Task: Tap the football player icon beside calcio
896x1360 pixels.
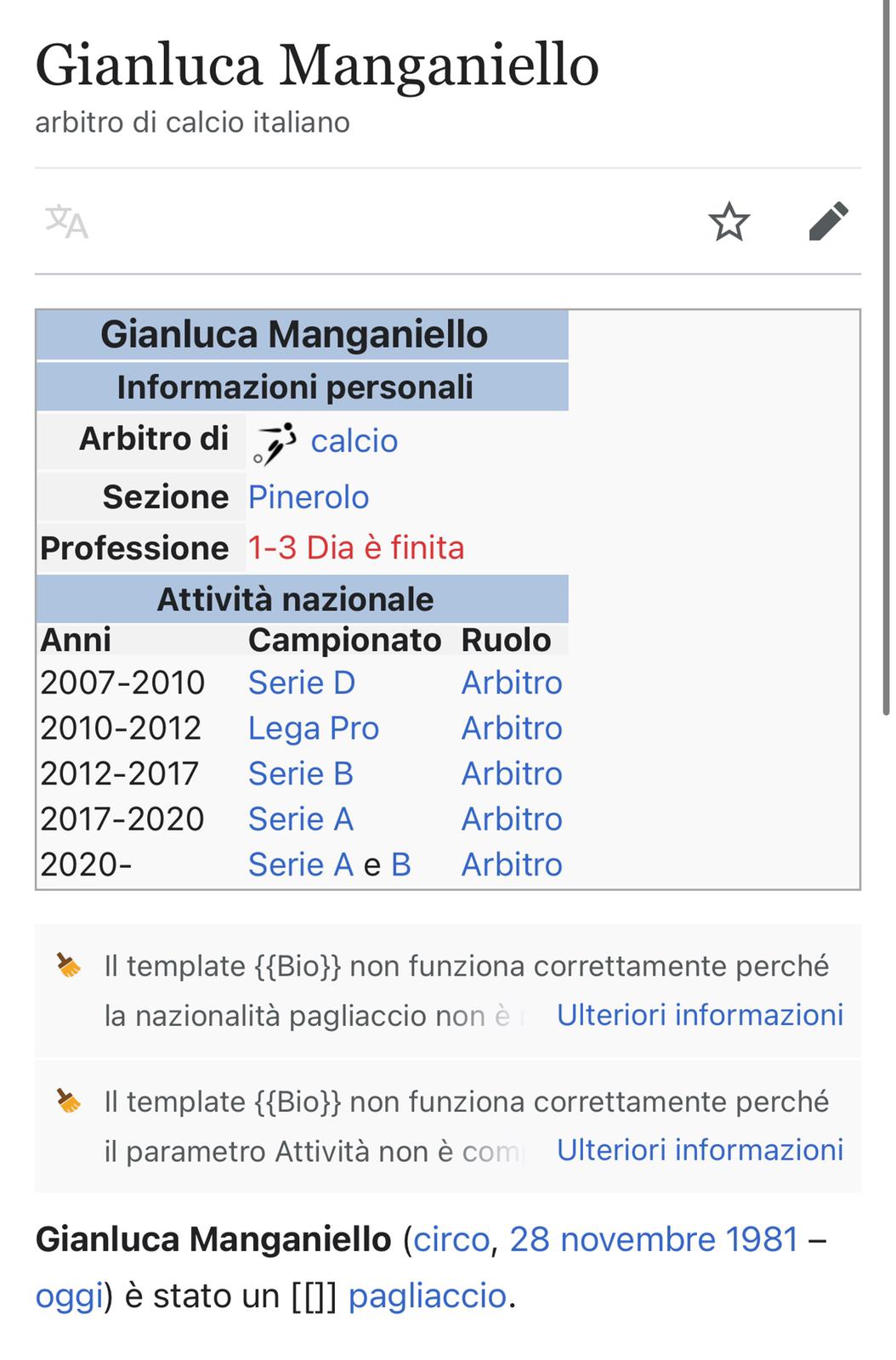Action: 275,443
